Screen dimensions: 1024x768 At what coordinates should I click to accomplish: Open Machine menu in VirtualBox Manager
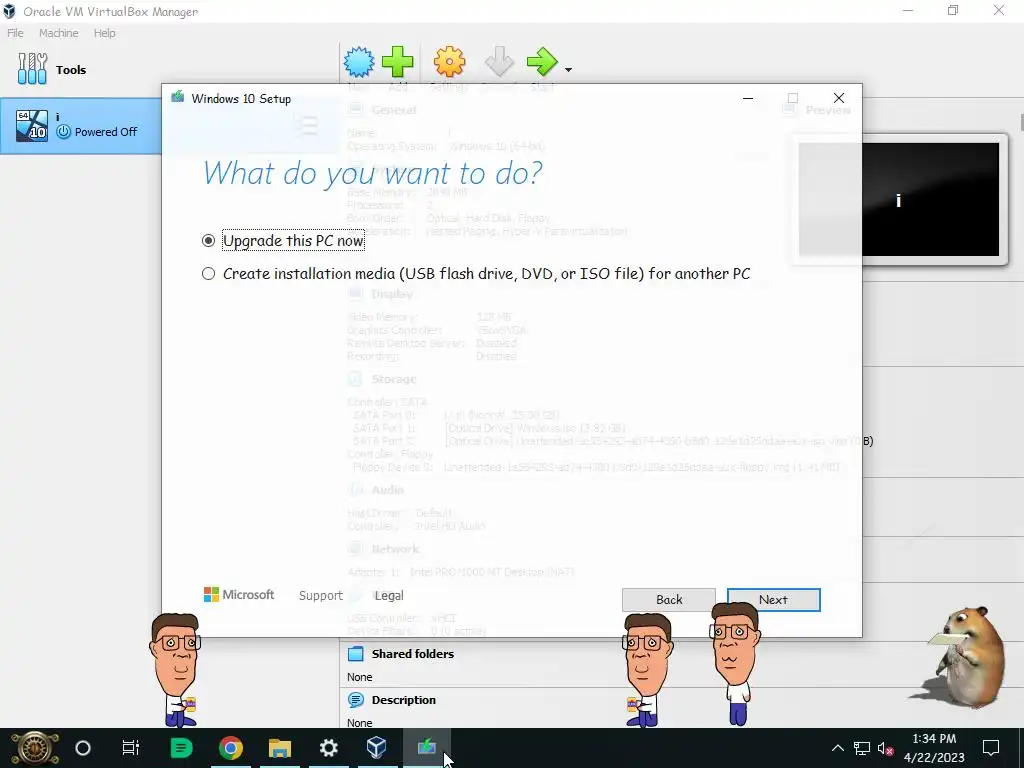tap(58, 33)
